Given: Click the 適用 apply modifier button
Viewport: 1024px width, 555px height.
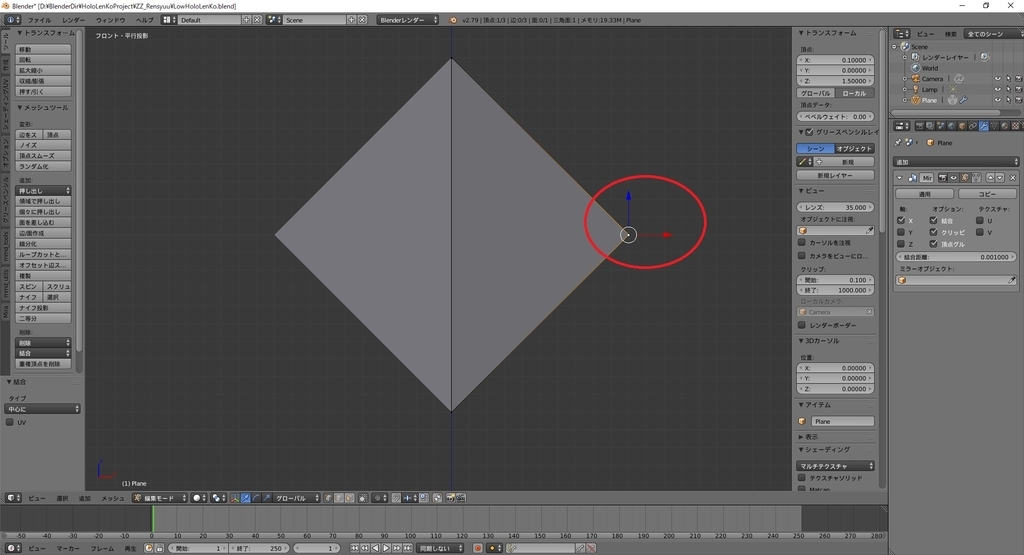Looking at the screenshot, I should pyautogui.click(x=925, y=194).
